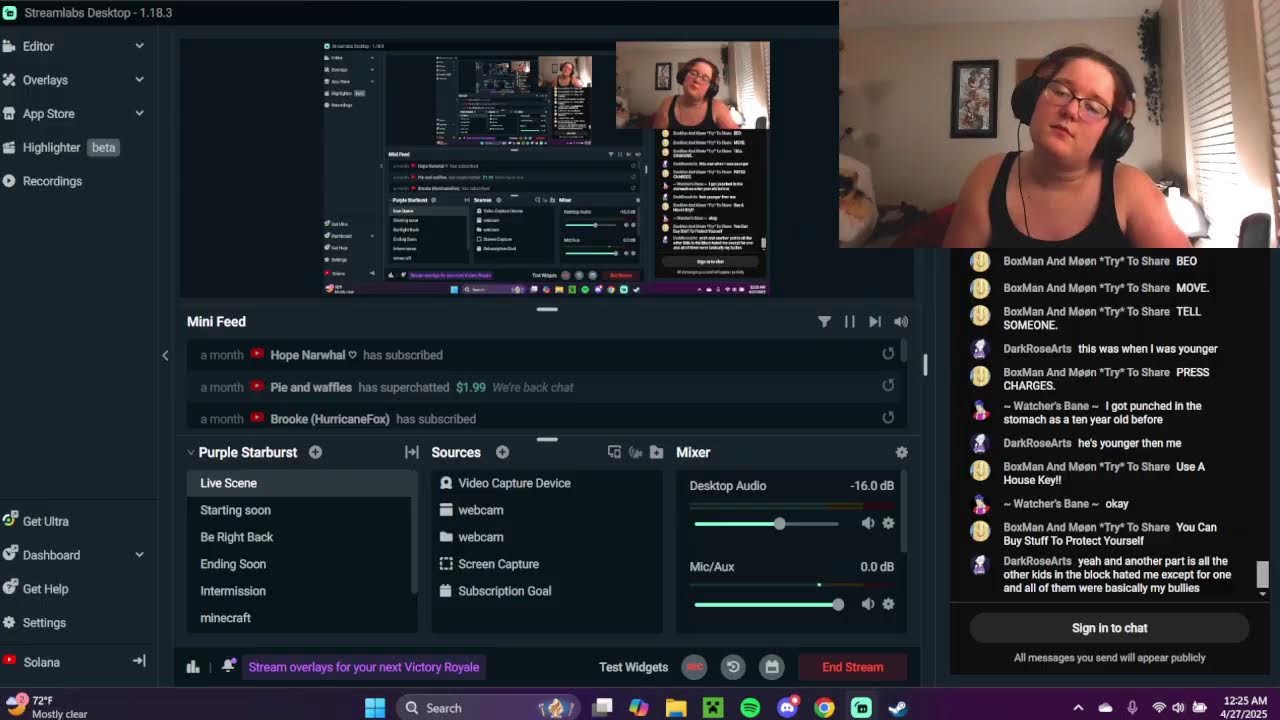Collapse the left panel arrow
This screenshot has width=1280, height=720.
point(165,355)
